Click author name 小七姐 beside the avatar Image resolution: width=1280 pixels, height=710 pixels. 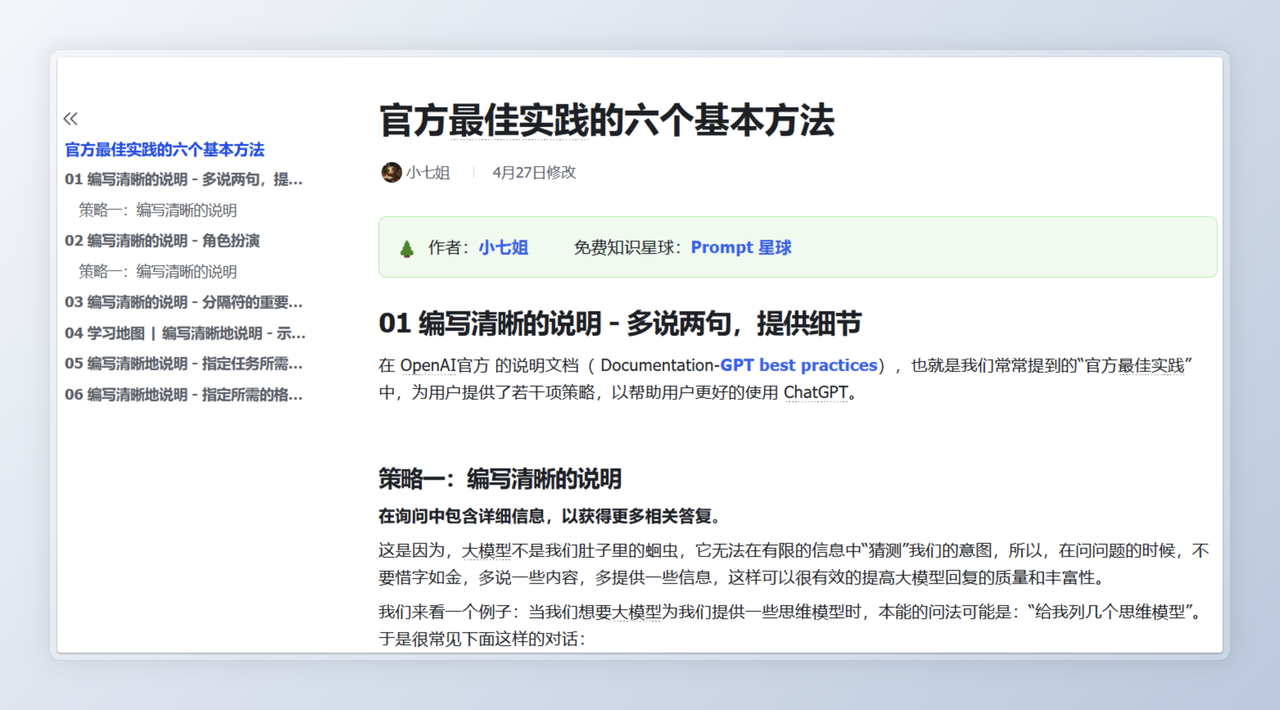tap(428, 172)
